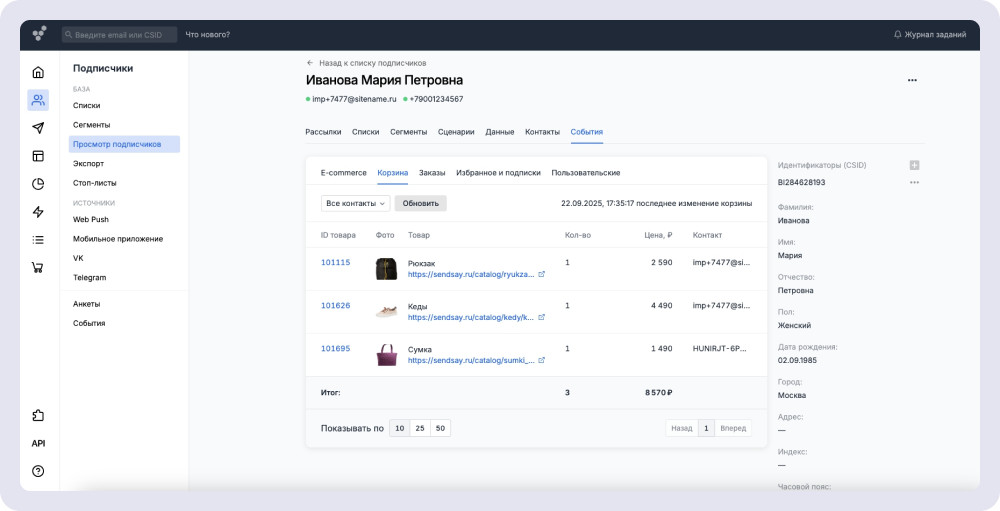This screenshot has height=511, width=1000.
Task: Open the home icon in left rail
Action: pos(38,72)
